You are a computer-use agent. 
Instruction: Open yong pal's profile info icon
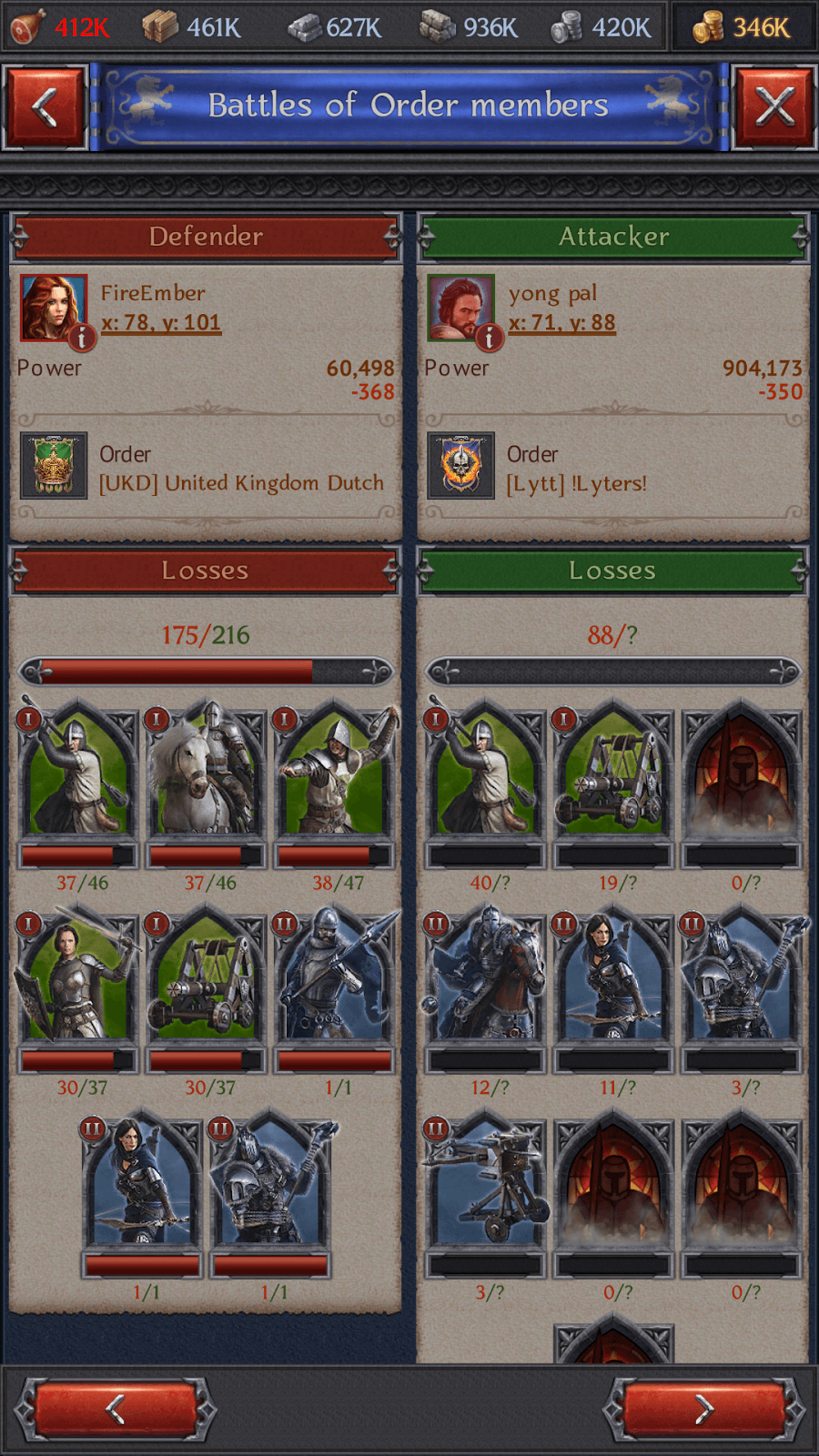(x=489, y=338)
